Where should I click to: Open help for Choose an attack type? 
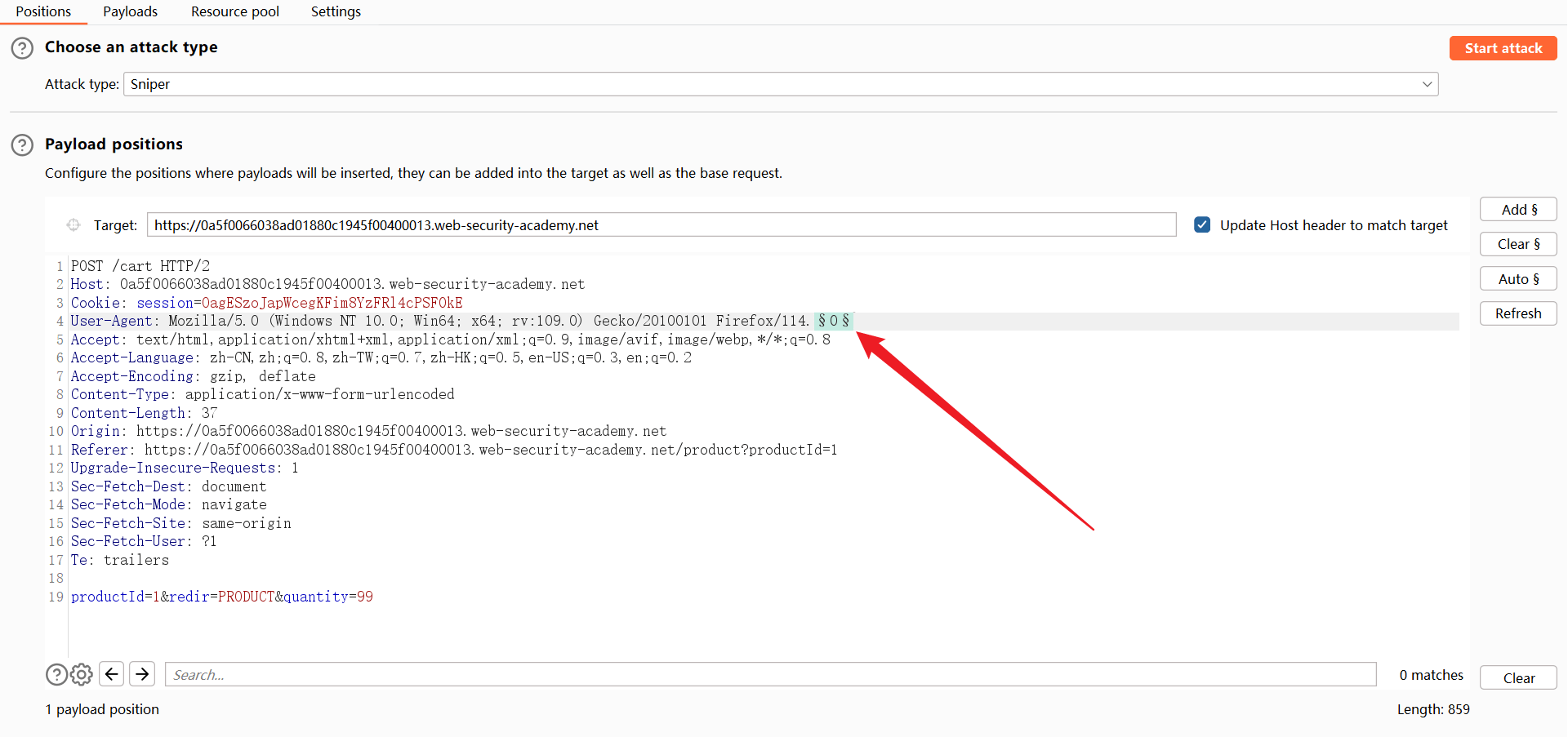22,48
